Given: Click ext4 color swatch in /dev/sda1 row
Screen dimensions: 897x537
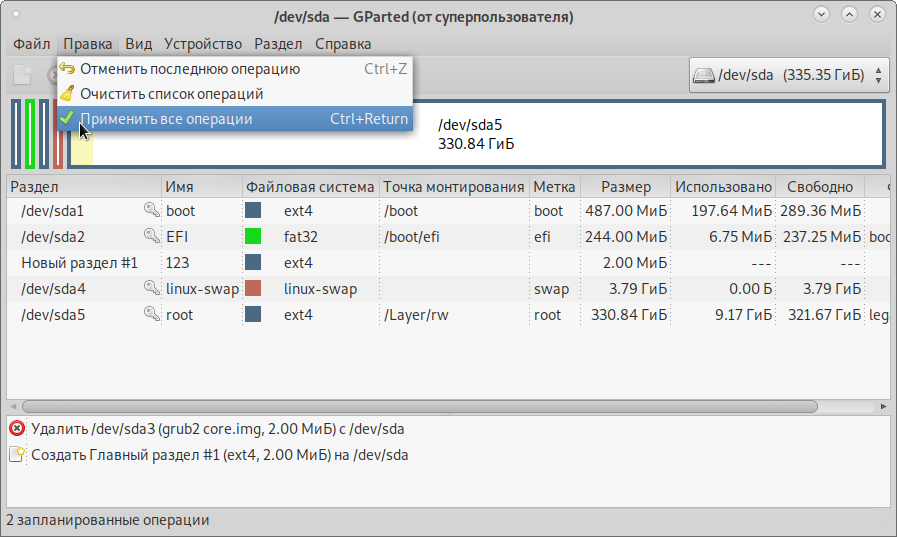Looking at the screenshot, I should pyautogui.click(x=253, y=210).
